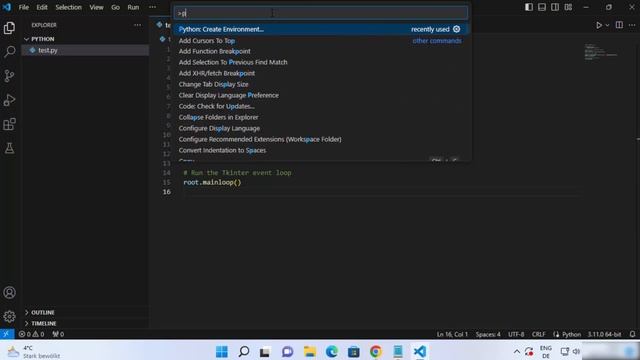640x360 pixels.
Task: Show hidden system tray icons chevron
Action: pos(516,351)
